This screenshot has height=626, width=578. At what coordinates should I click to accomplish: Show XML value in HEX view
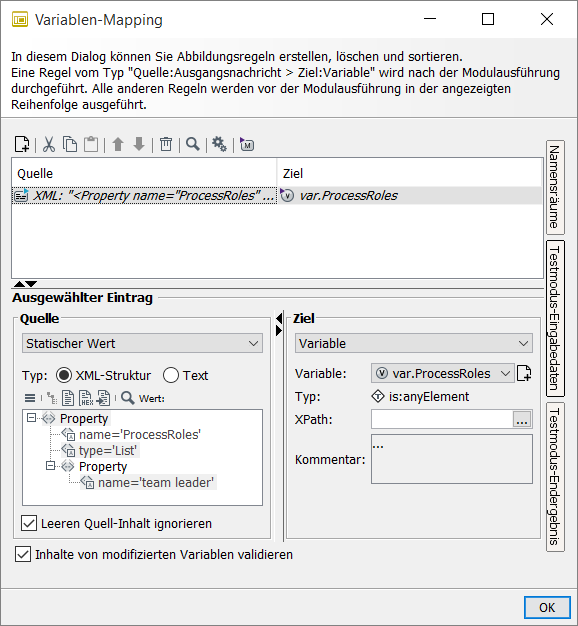pyautogui.click(x=85, y=398)
